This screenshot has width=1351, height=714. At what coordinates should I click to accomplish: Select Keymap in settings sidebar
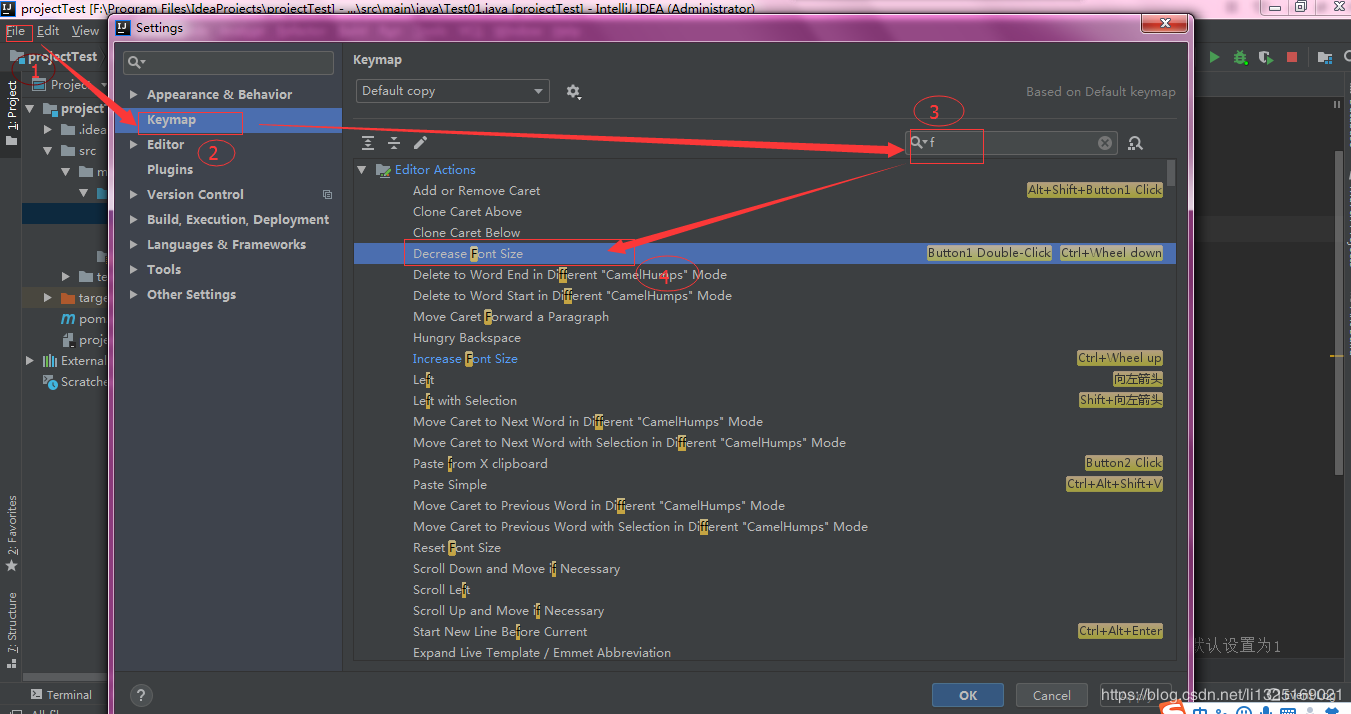228,120
